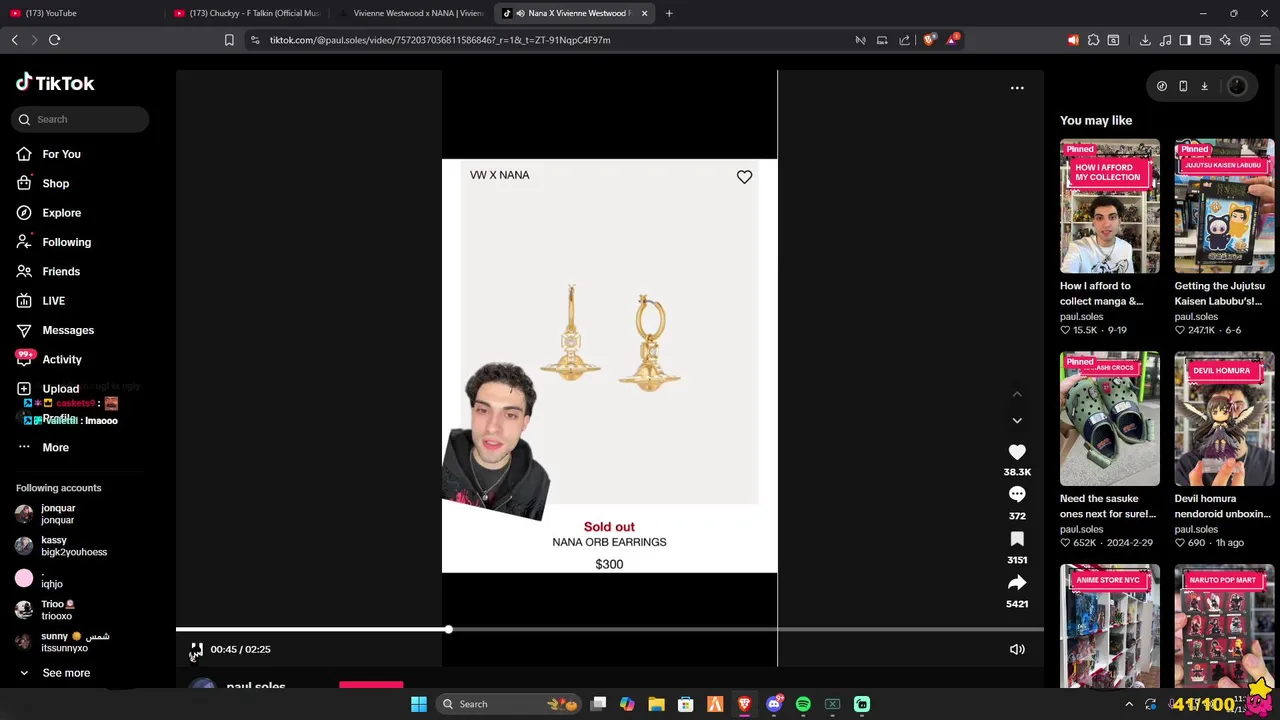Toggle the browser sidebar panel
1280x720 pixels.
point(1185,40)
